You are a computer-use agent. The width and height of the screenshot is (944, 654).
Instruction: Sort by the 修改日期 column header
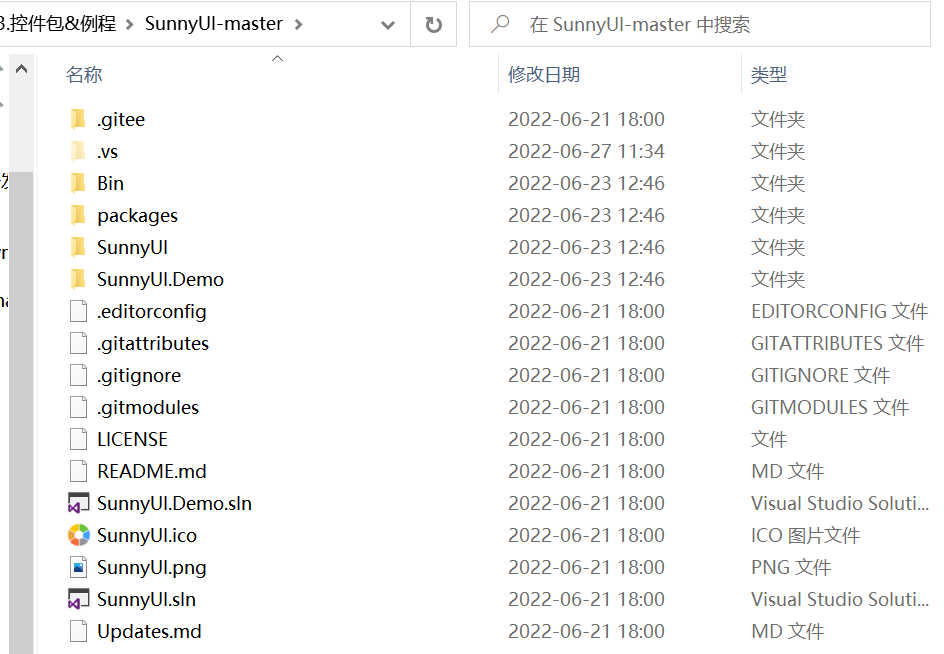click(544, 75)
